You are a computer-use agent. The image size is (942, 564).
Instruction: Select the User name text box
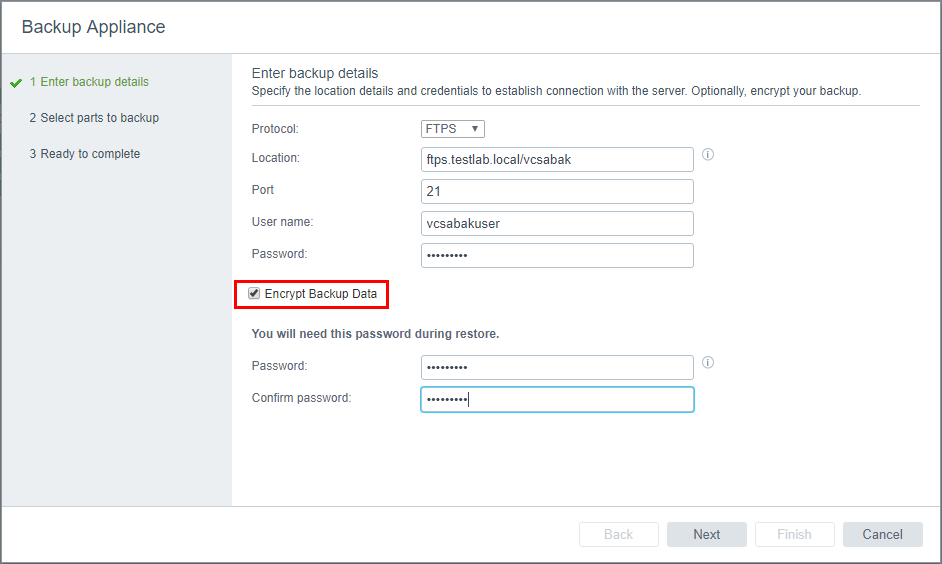click(557, 224)
